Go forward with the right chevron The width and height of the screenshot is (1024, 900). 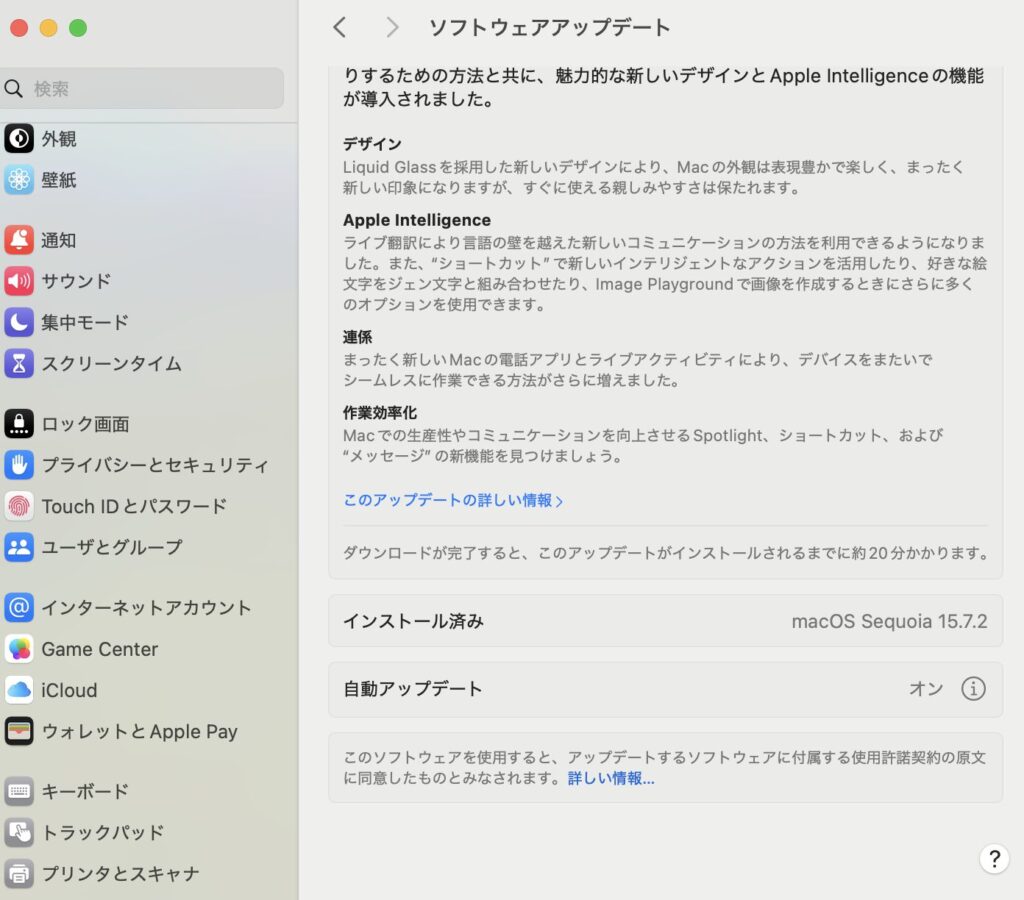[392, 28]
